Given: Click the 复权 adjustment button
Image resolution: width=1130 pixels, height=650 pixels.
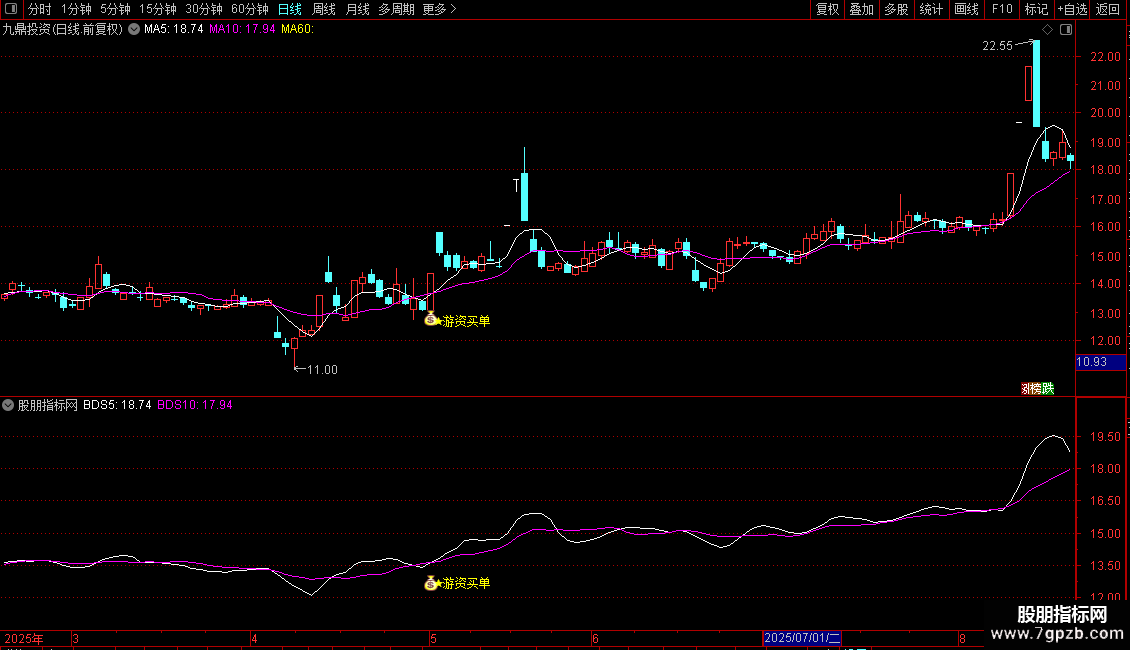Looking at the screenshot, I should point(827,9).
